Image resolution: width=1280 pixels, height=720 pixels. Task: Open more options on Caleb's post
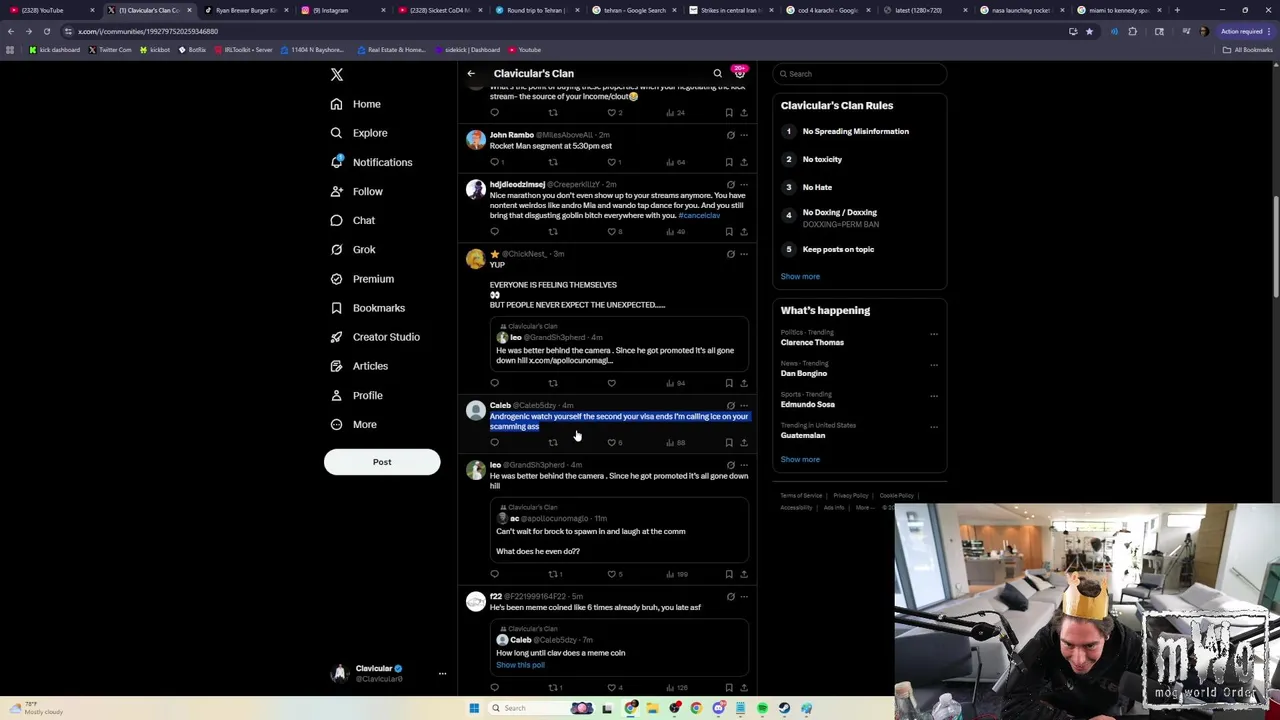point(743,406)
